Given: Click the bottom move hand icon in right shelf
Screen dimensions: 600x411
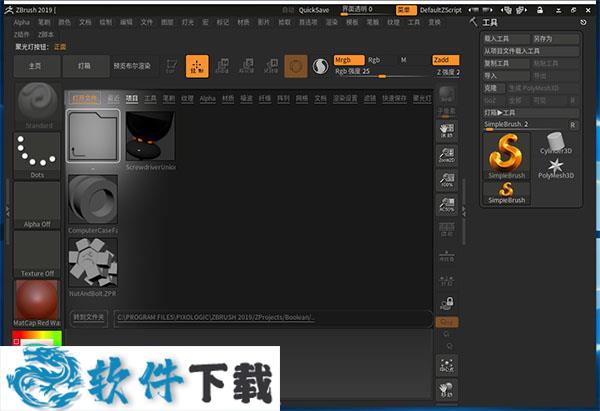Looking at the screenshot, I should [447, 390].
